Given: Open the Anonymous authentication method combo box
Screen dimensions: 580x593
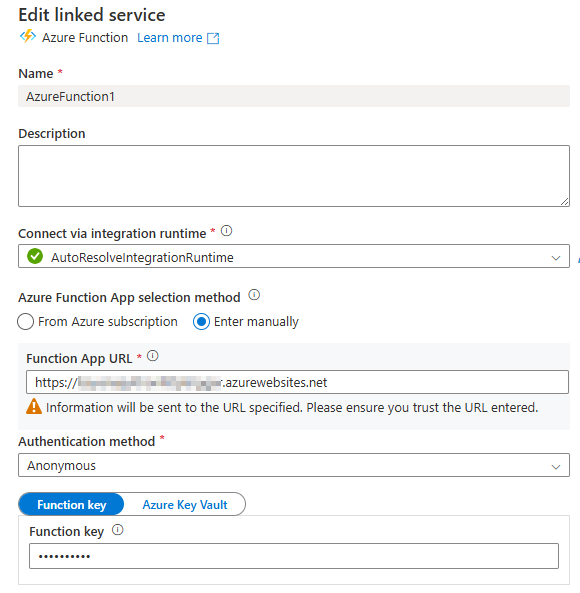Looking at the screenshot, I should pyautogui.click(x=294, y=465).
